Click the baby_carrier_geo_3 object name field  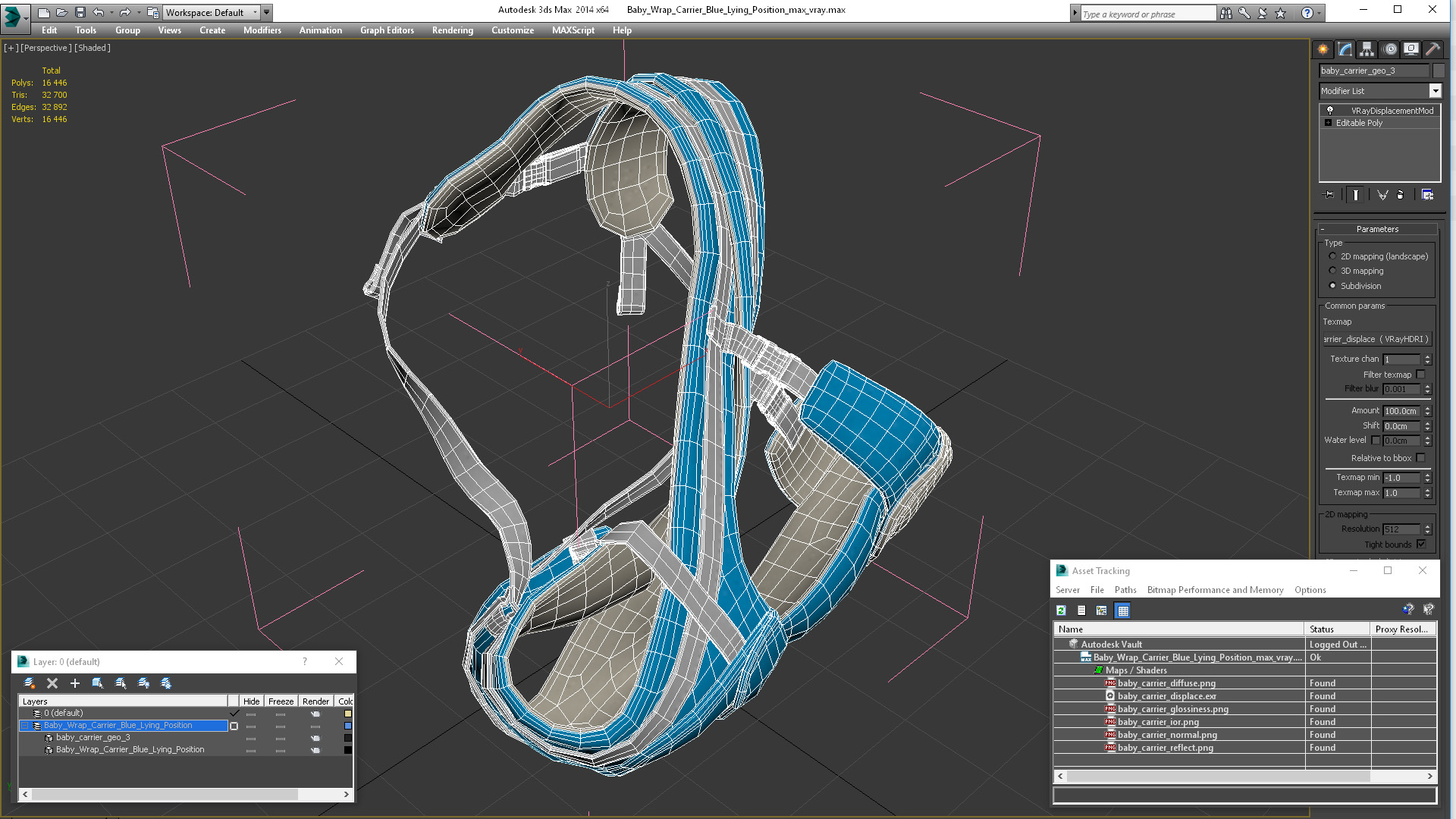[x=1373, y=71]
